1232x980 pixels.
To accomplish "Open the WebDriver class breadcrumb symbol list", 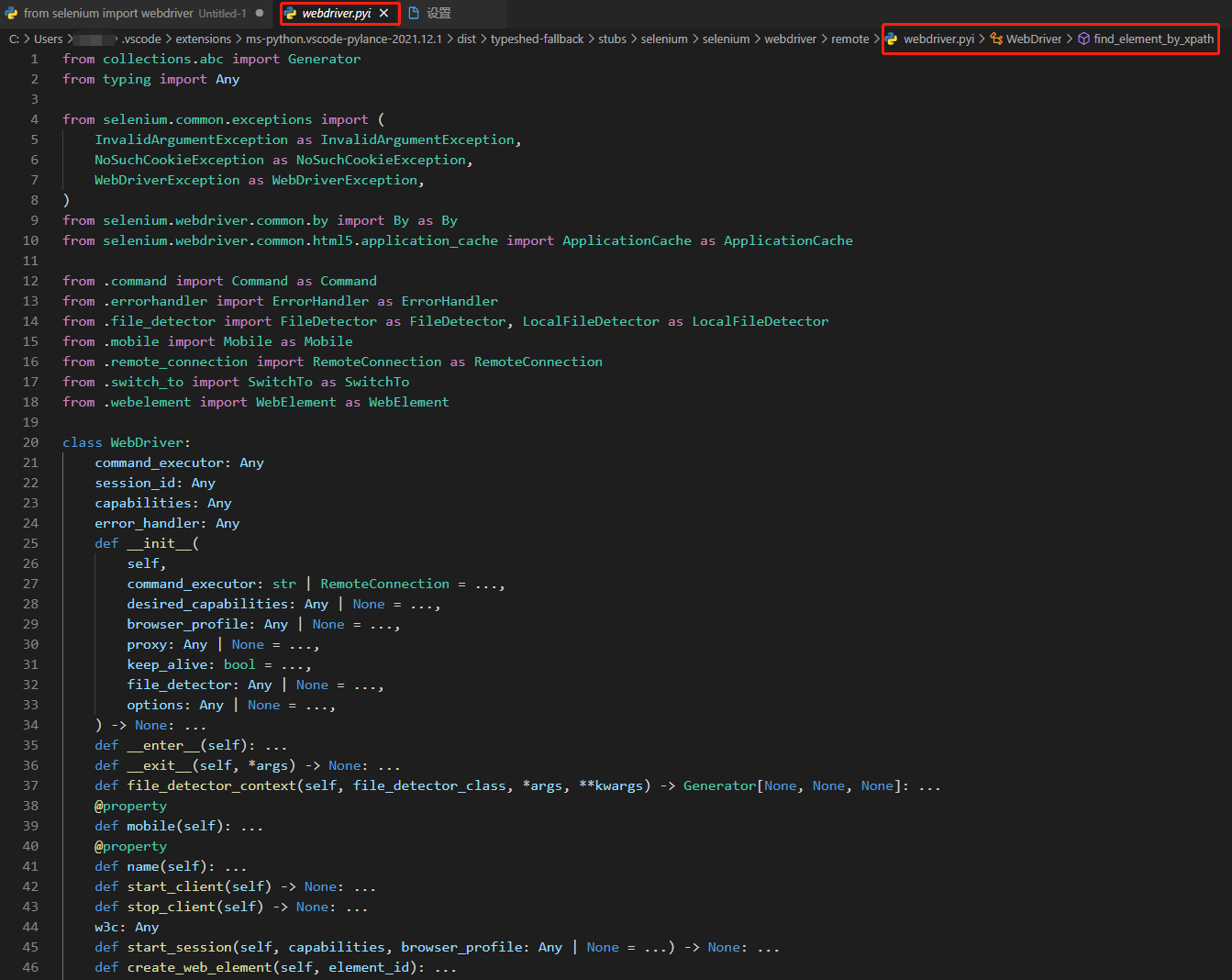I will coord(1034,39).
